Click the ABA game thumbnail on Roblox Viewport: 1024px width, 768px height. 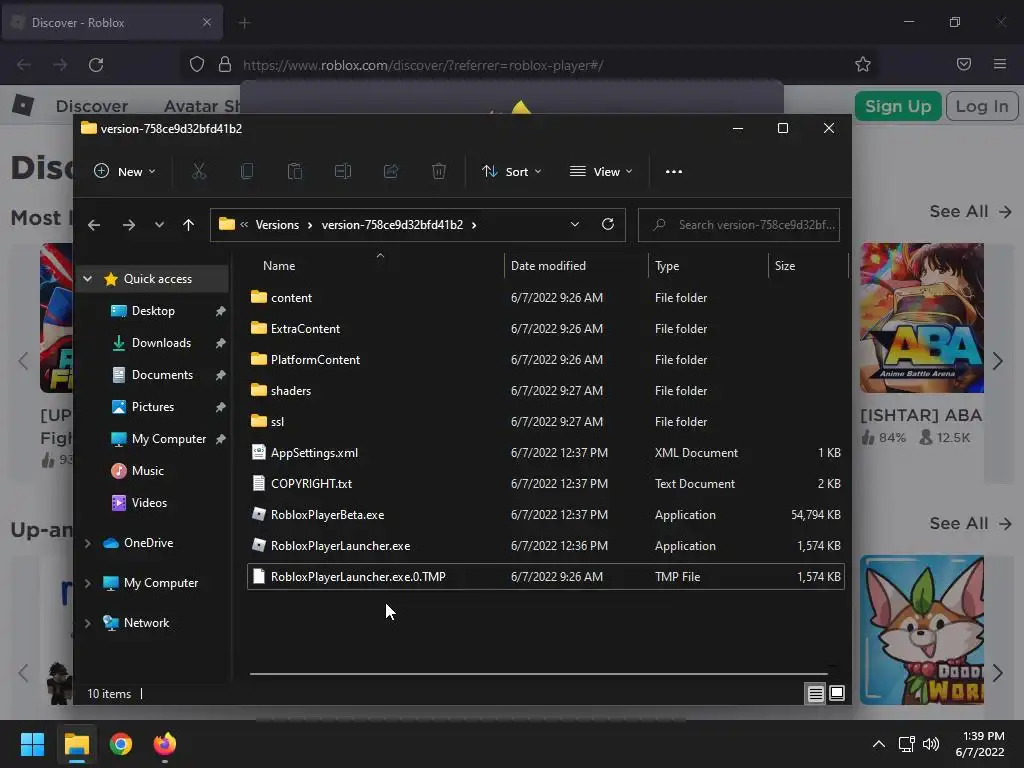point(921,318)
